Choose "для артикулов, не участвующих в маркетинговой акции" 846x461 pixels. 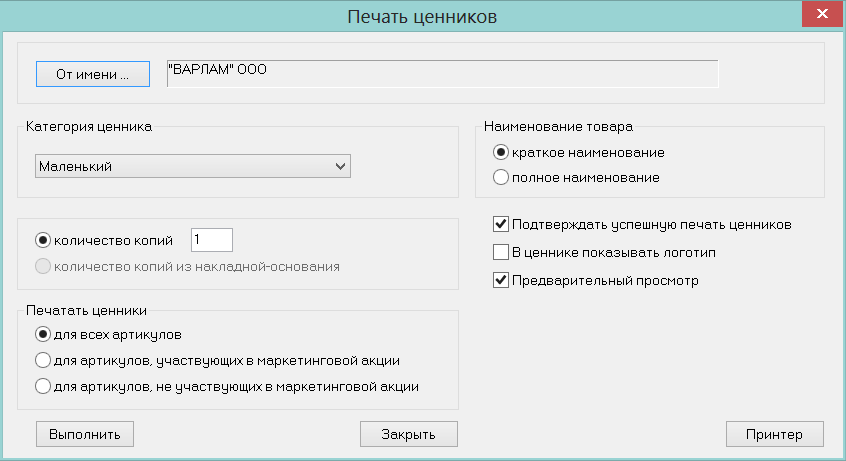[43, 387]
